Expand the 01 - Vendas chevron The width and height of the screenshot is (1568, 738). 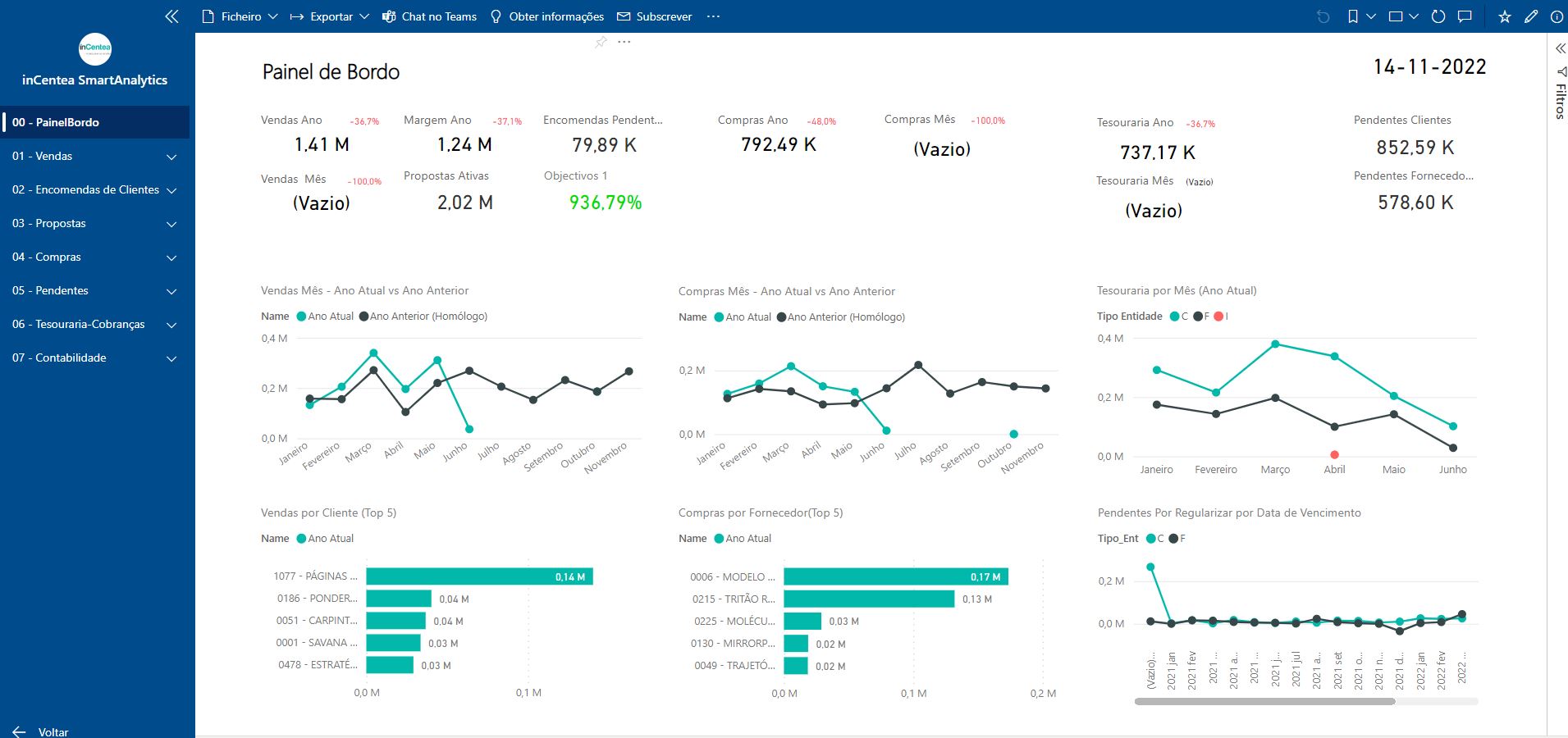click(x=171, y=157)
